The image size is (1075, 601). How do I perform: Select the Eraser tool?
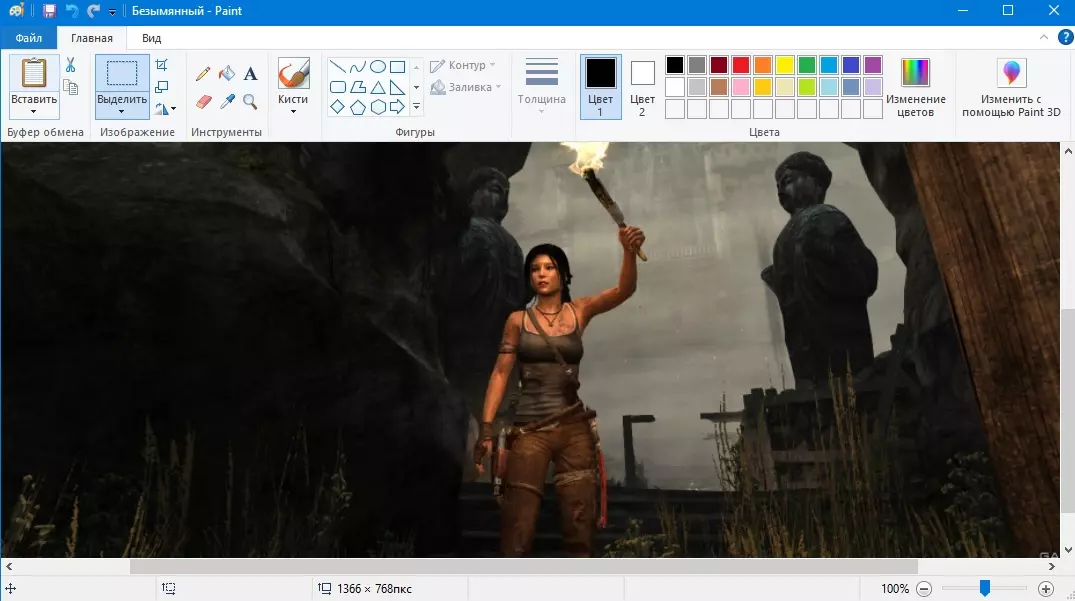tap(203, 101)
